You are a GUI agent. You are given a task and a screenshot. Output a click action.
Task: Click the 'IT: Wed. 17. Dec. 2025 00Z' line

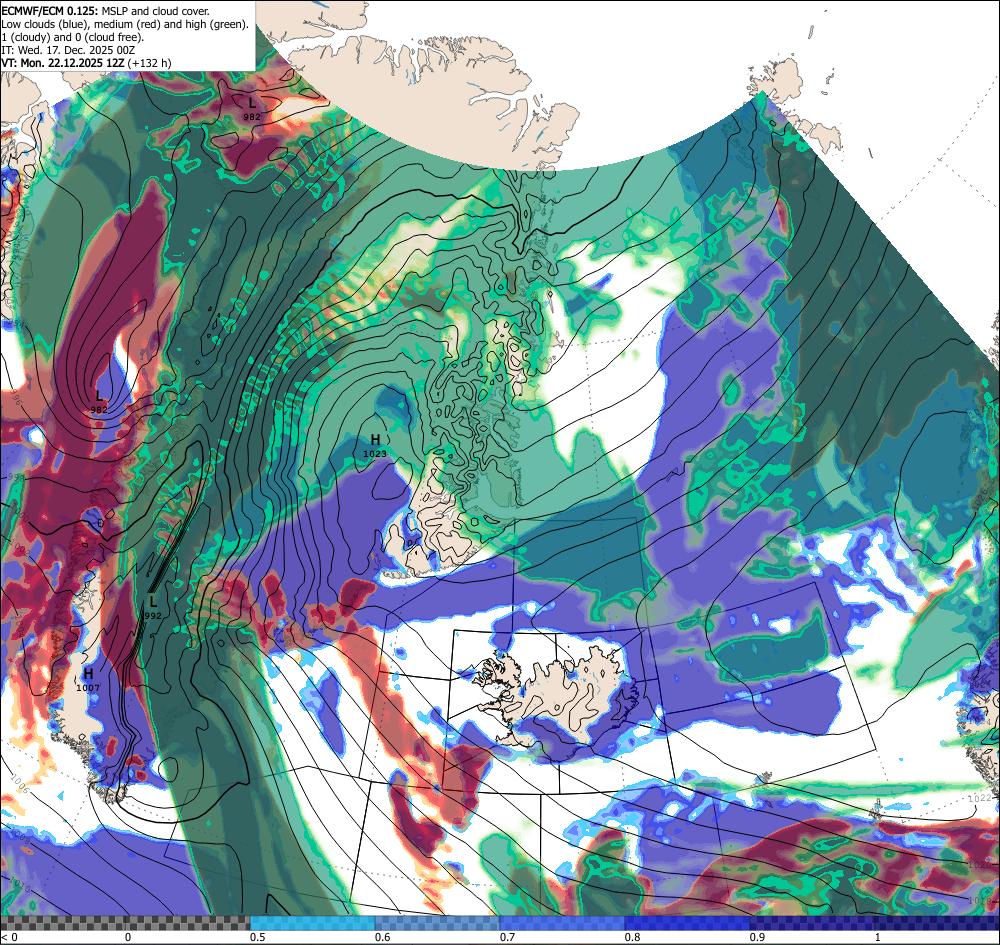pyautogui.click(x=68, y=50)
